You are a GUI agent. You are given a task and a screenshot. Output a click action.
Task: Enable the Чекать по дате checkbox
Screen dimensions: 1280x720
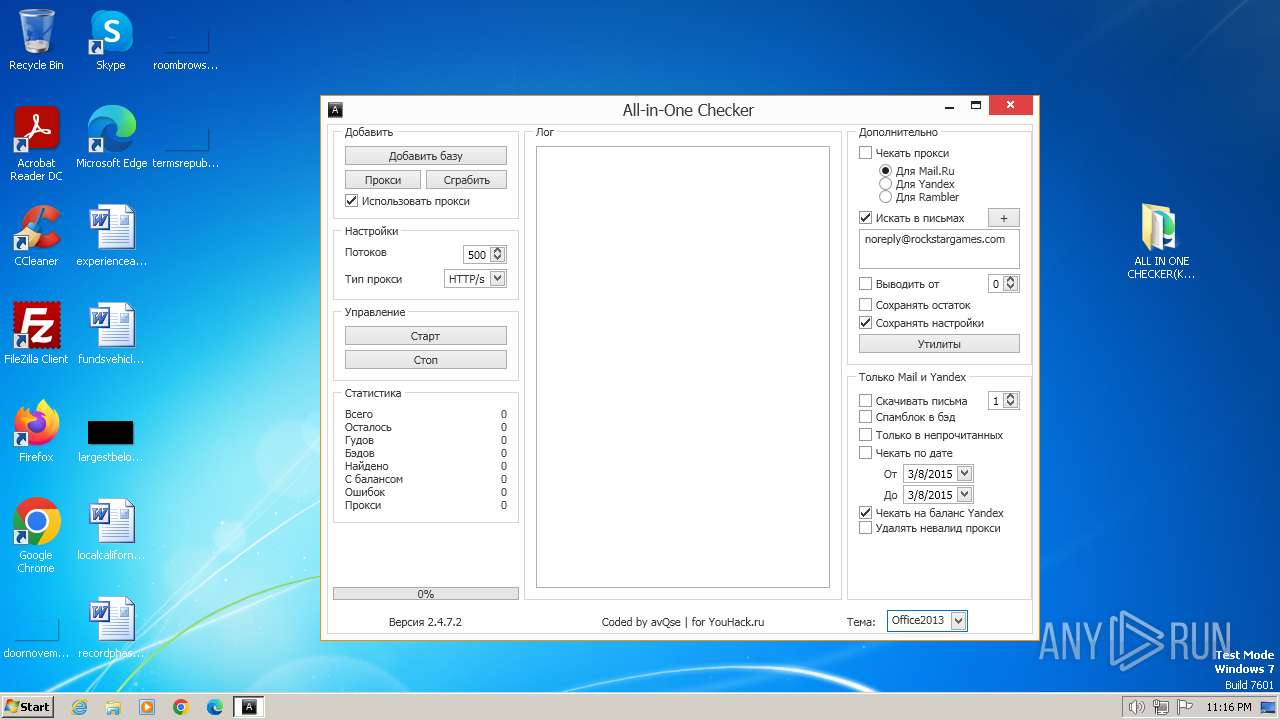[x=865, y=453]
